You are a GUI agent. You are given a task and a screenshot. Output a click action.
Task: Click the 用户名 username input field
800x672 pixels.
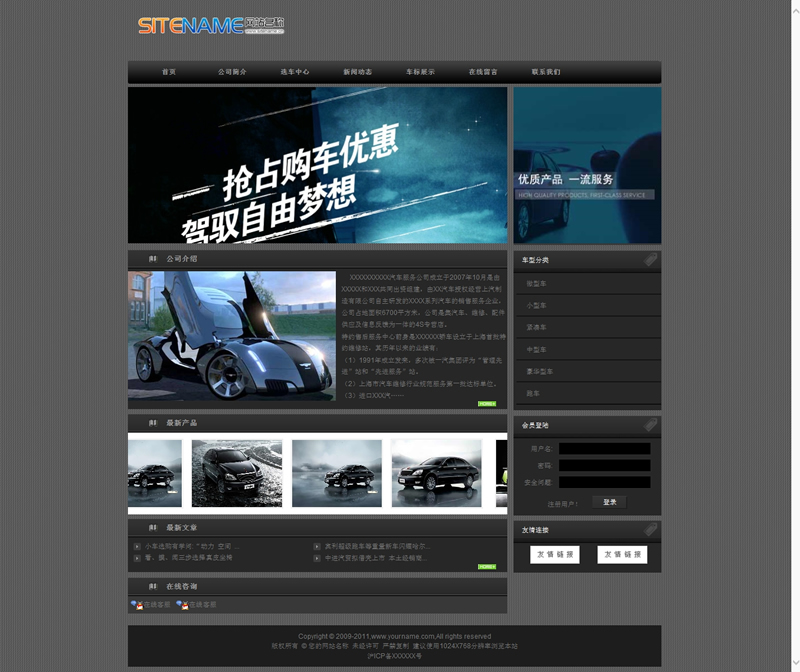tap(604, 449)
